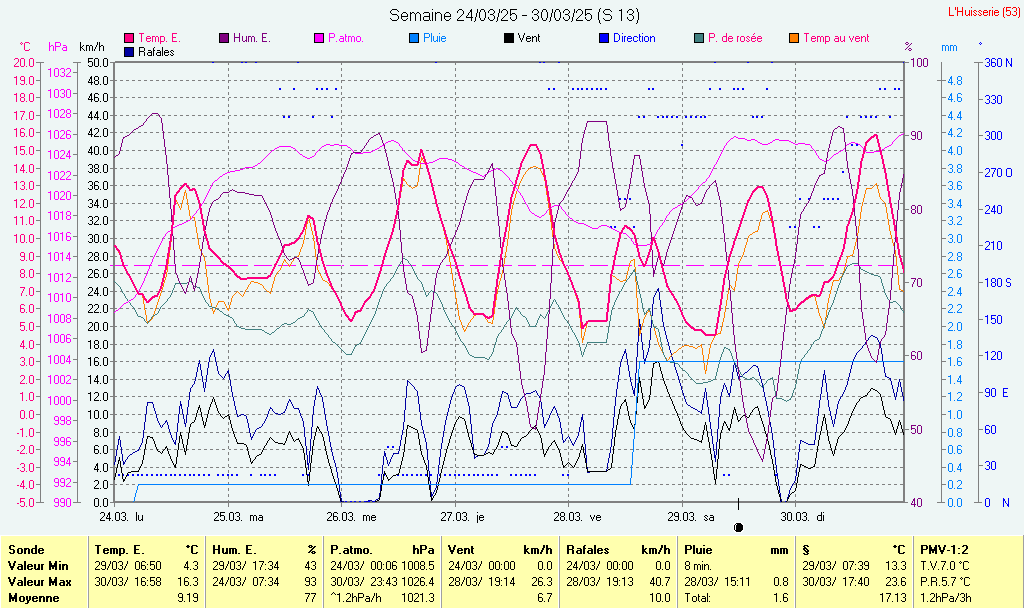Click the 'Valeur Max' row label
Screen dimensions: 1024x608
point(39,581)
